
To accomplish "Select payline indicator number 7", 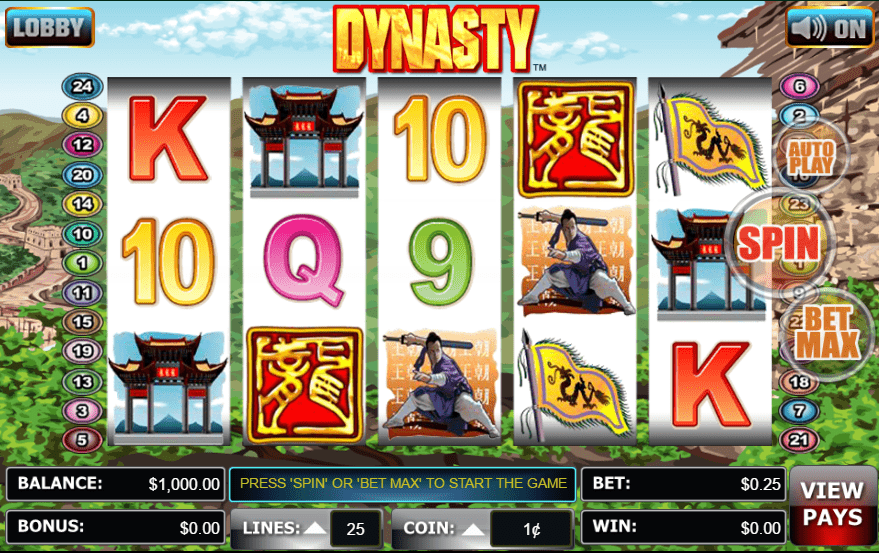I will tap(799, 411).
